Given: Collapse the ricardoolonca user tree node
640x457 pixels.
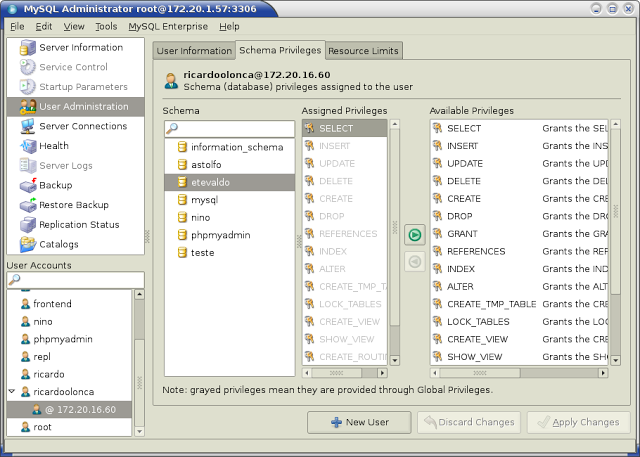Looking at the screenshot, I should pos(12,391).
